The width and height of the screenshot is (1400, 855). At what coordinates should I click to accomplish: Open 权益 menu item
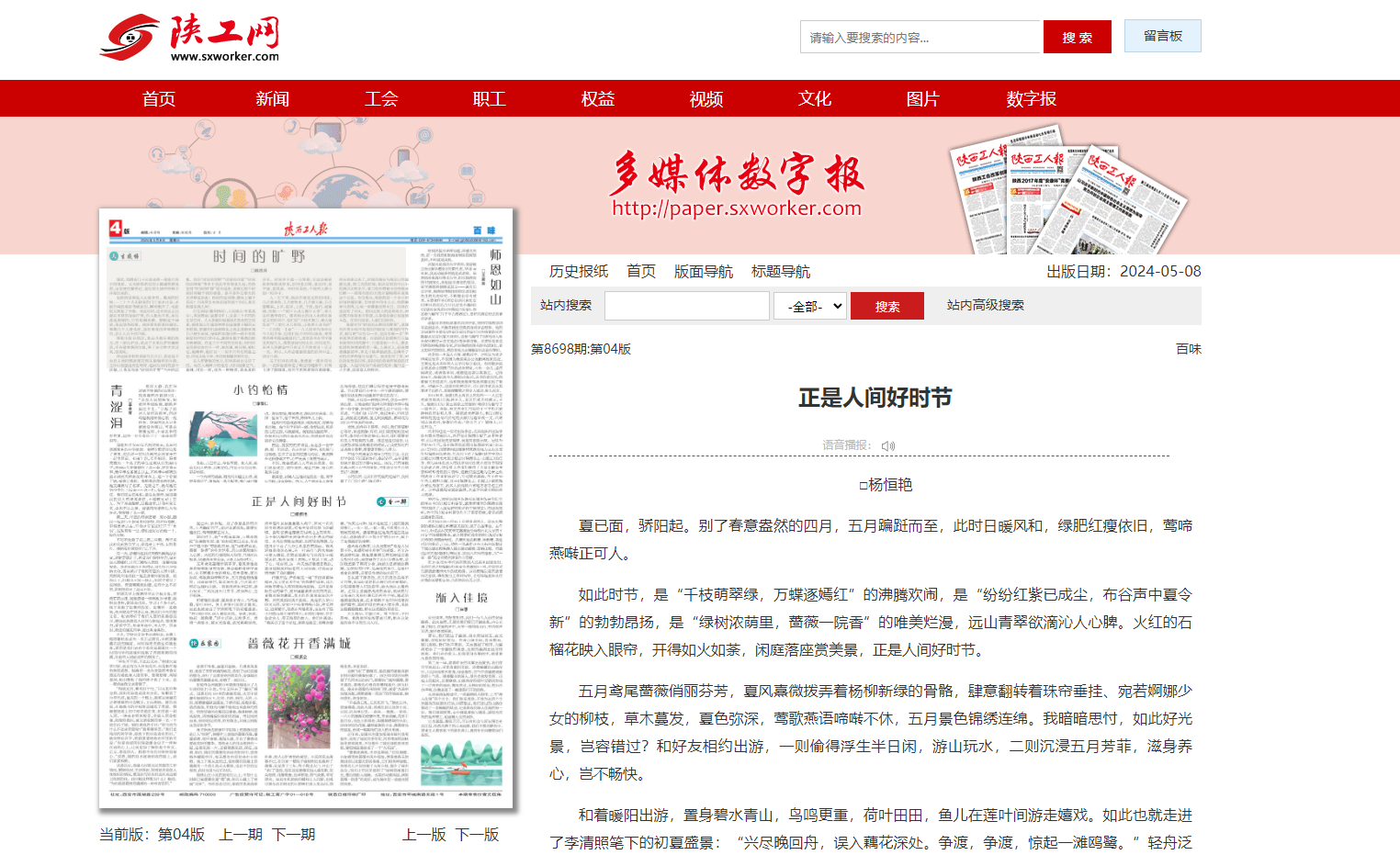coord(598,98)
